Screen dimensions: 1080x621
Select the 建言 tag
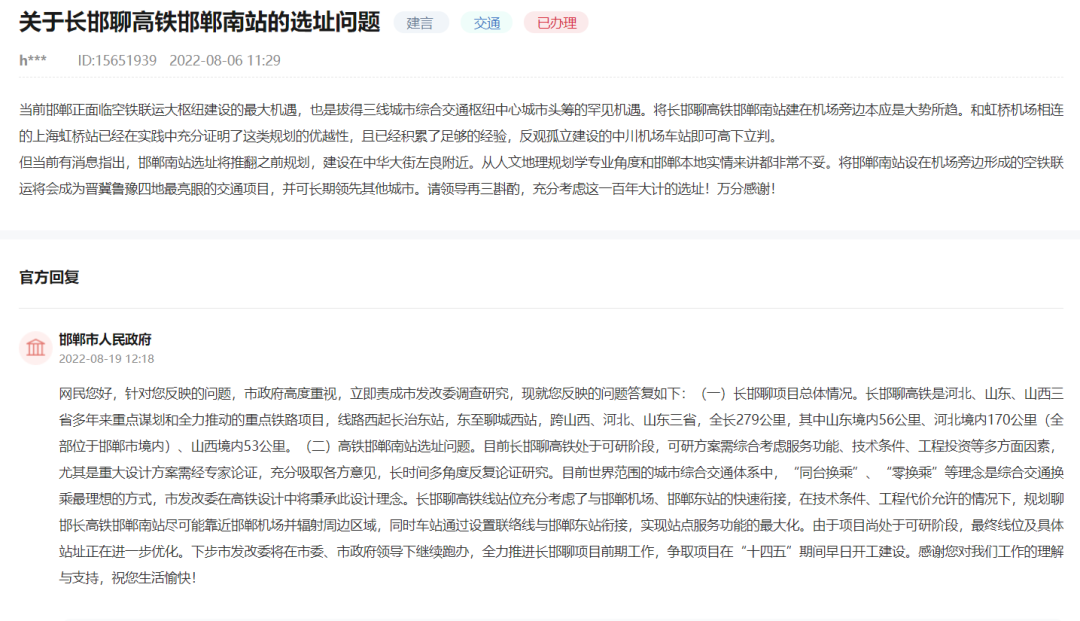click(x=420, y=23)
